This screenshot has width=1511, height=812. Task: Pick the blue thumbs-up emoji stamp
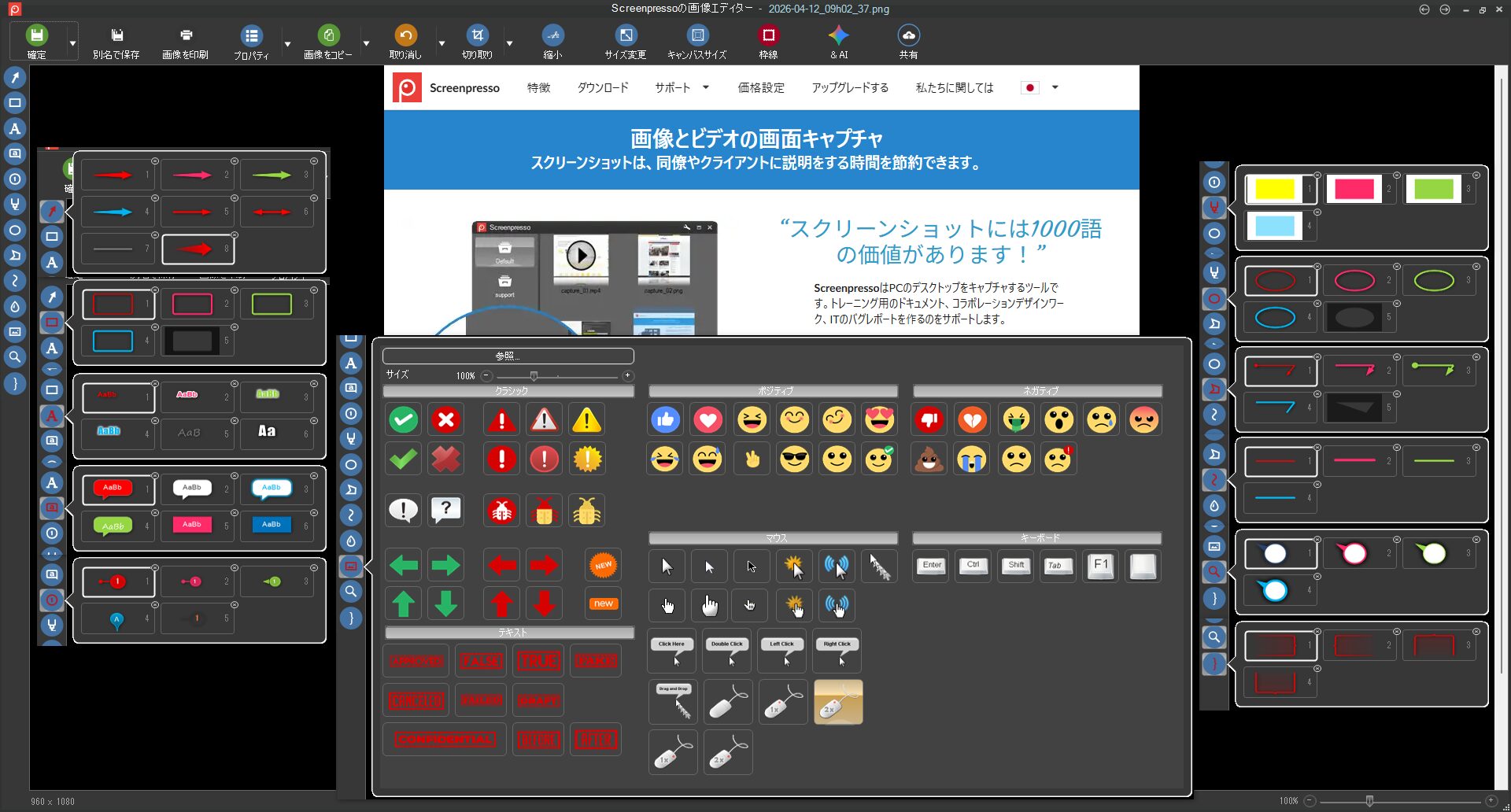point(666,420)
